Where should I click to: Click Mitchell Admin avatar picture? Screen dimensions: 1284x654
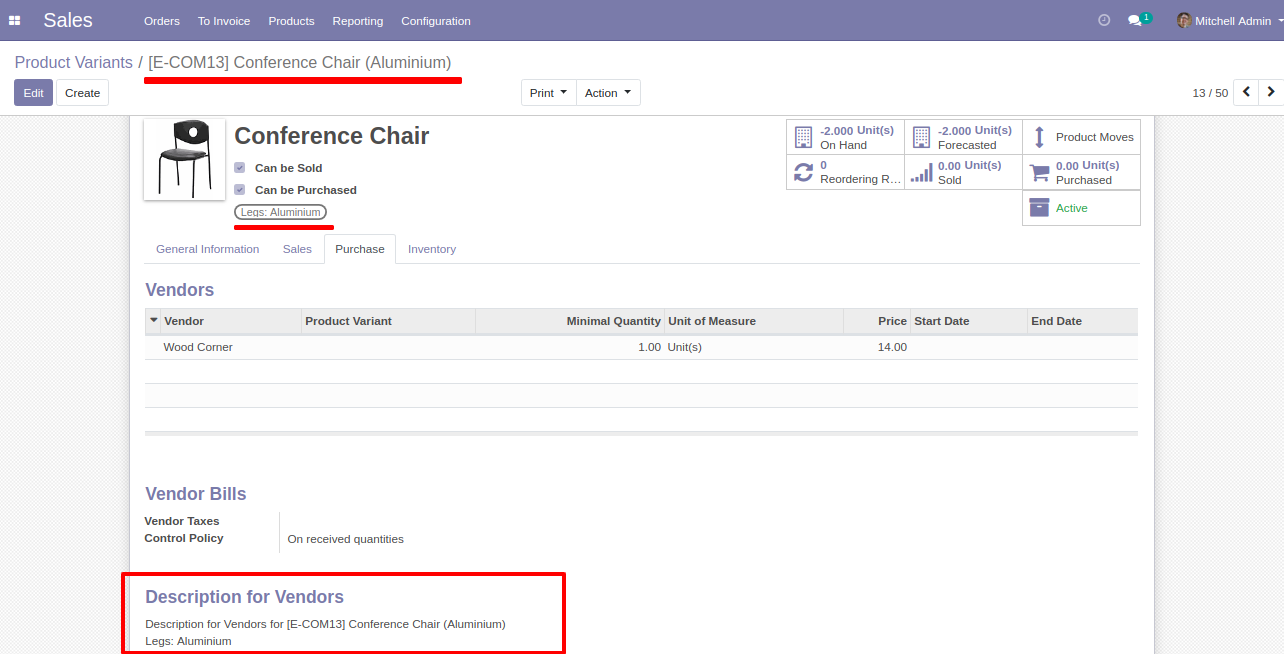(1184, 20)
